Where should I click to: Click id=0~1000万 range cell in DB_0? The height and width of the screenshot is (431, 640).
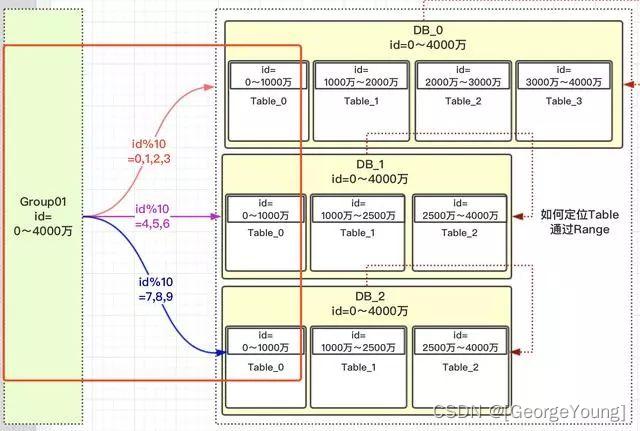point(268,76)
